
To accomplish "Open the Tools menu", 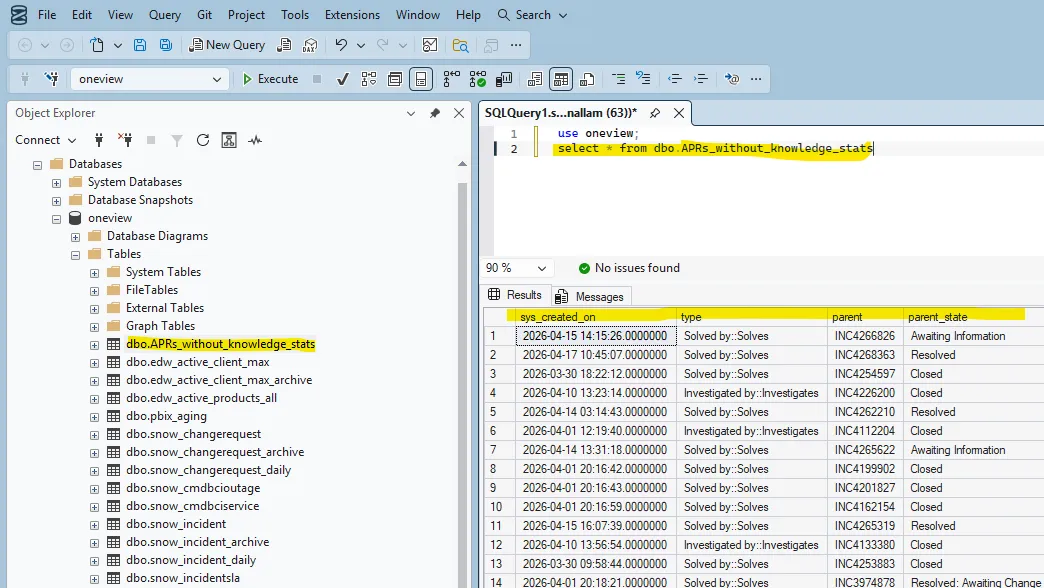I will coord(295,15).
